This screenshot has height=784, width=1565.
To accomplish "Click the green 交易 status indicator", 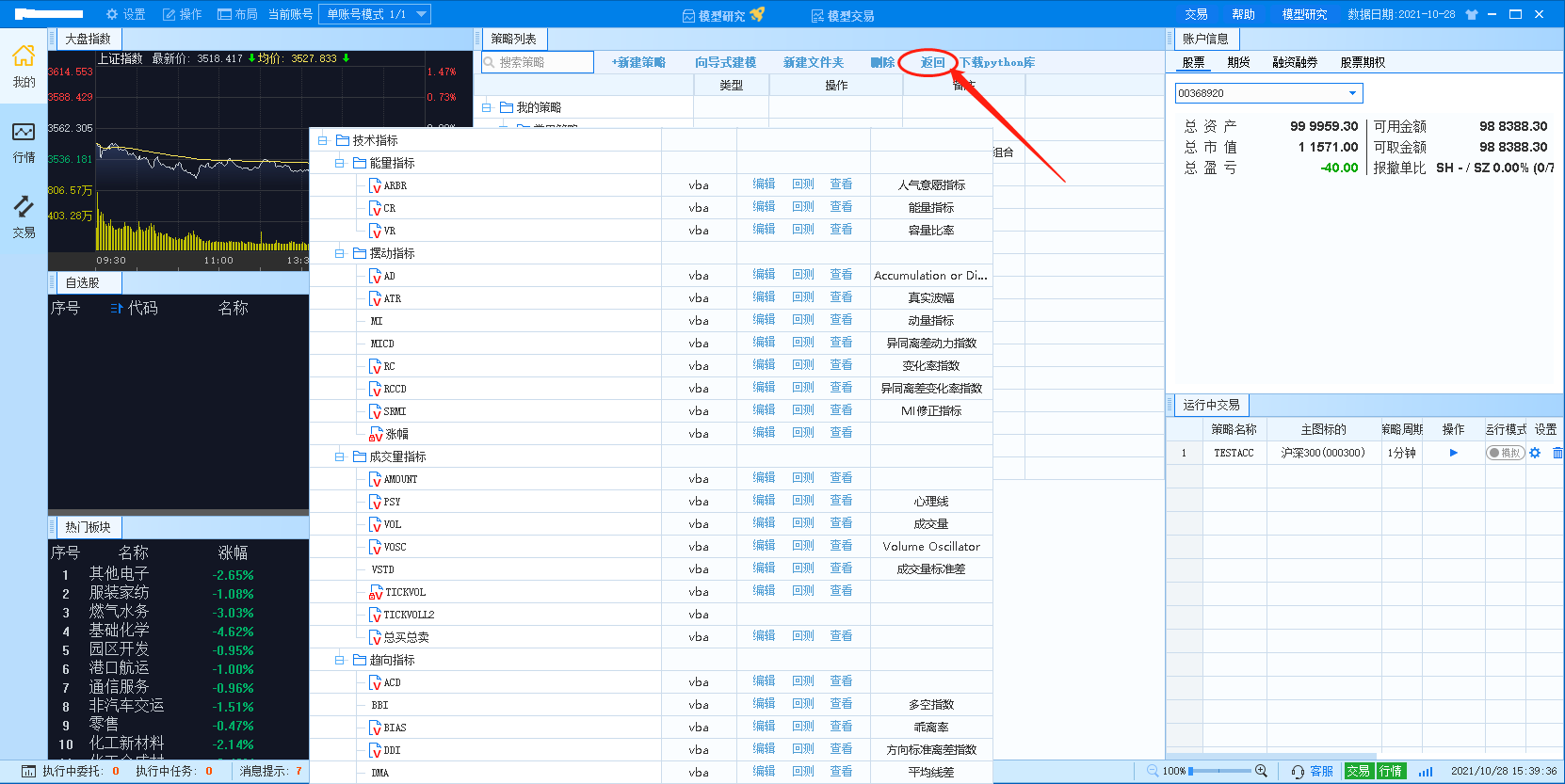I will (1358, 771).
